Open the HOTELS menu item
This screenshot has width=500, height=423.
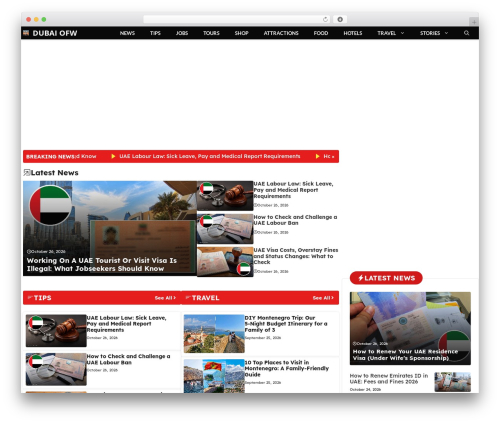(353, 33)
